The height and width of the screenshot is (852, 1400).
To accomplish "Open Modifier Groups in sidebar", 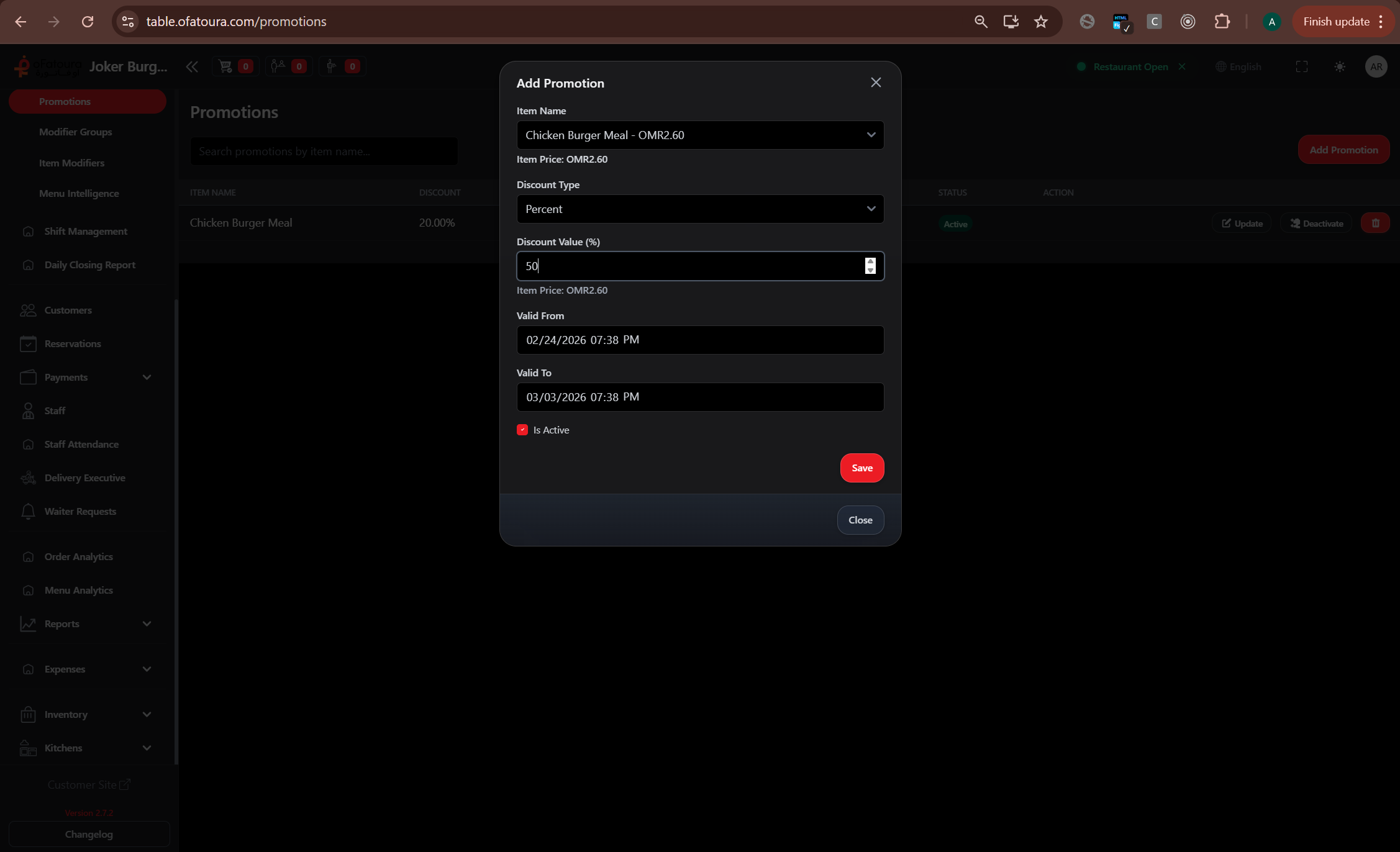I will pos(76,132).
